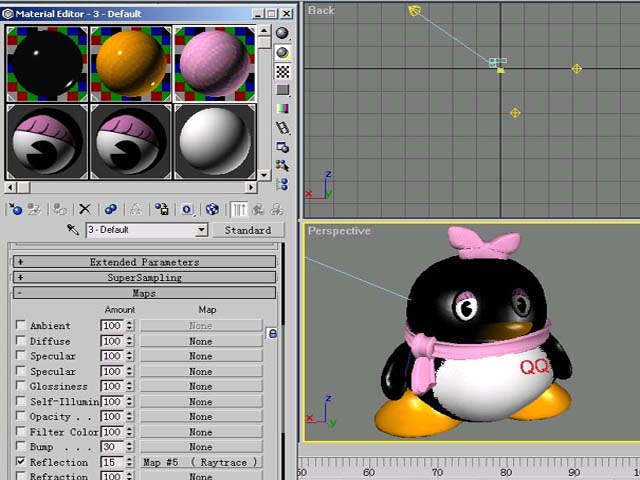This screenshot has height=480, width=640.
Task: Click the Opacity amount spinner arrows
Action: click(x=129, y=416)
